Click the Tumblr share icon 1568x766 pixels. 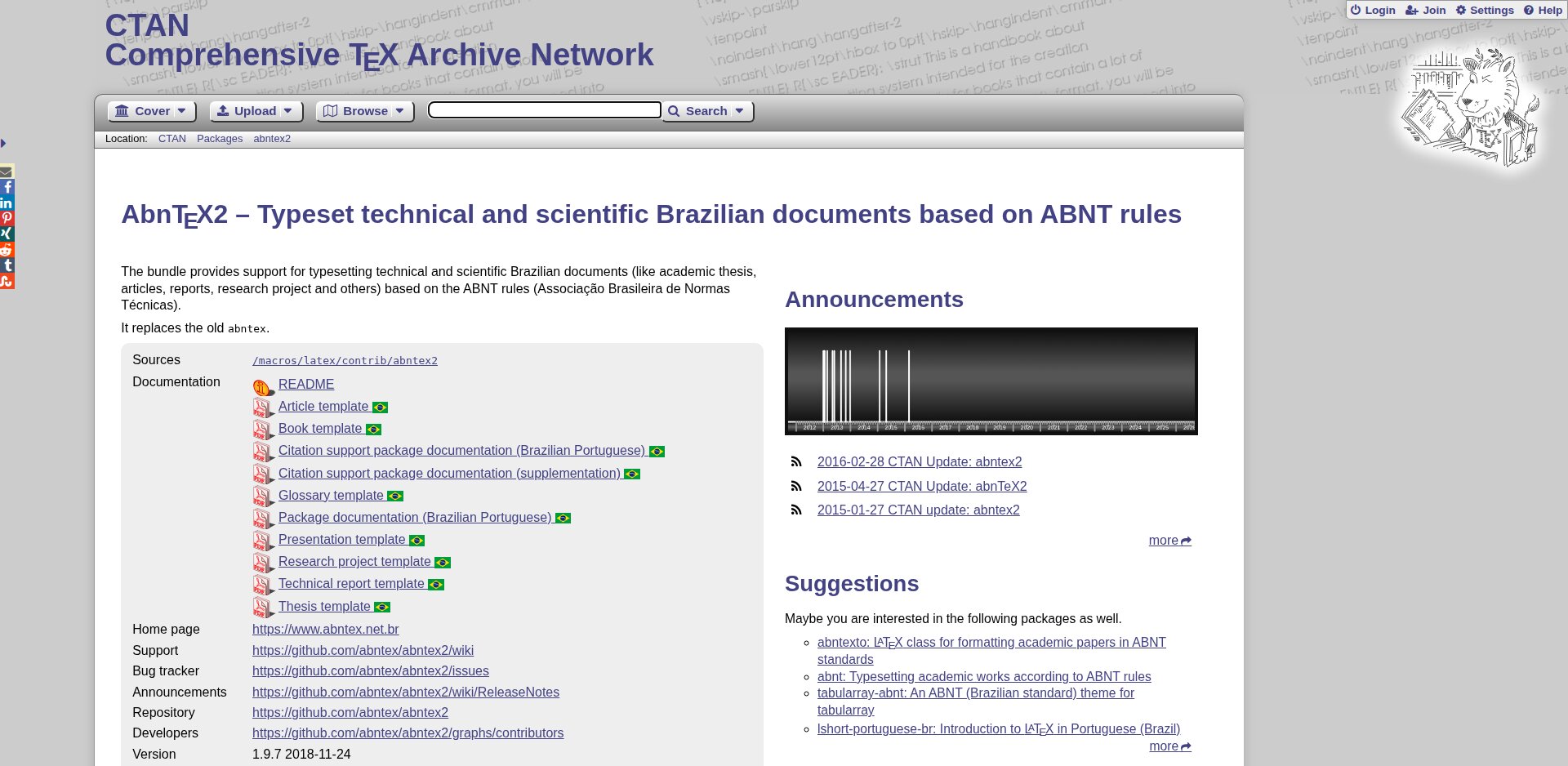7,265
